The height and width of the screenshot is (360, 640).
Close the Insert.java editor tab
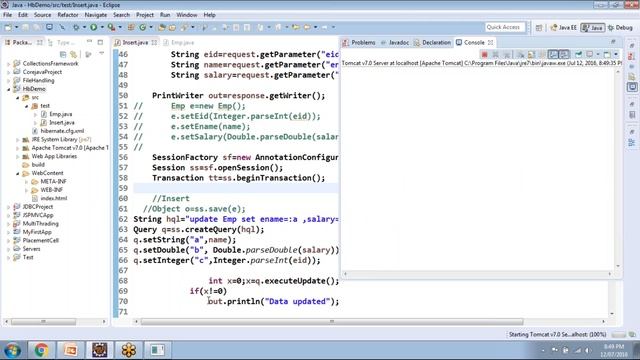pos(154,42)
